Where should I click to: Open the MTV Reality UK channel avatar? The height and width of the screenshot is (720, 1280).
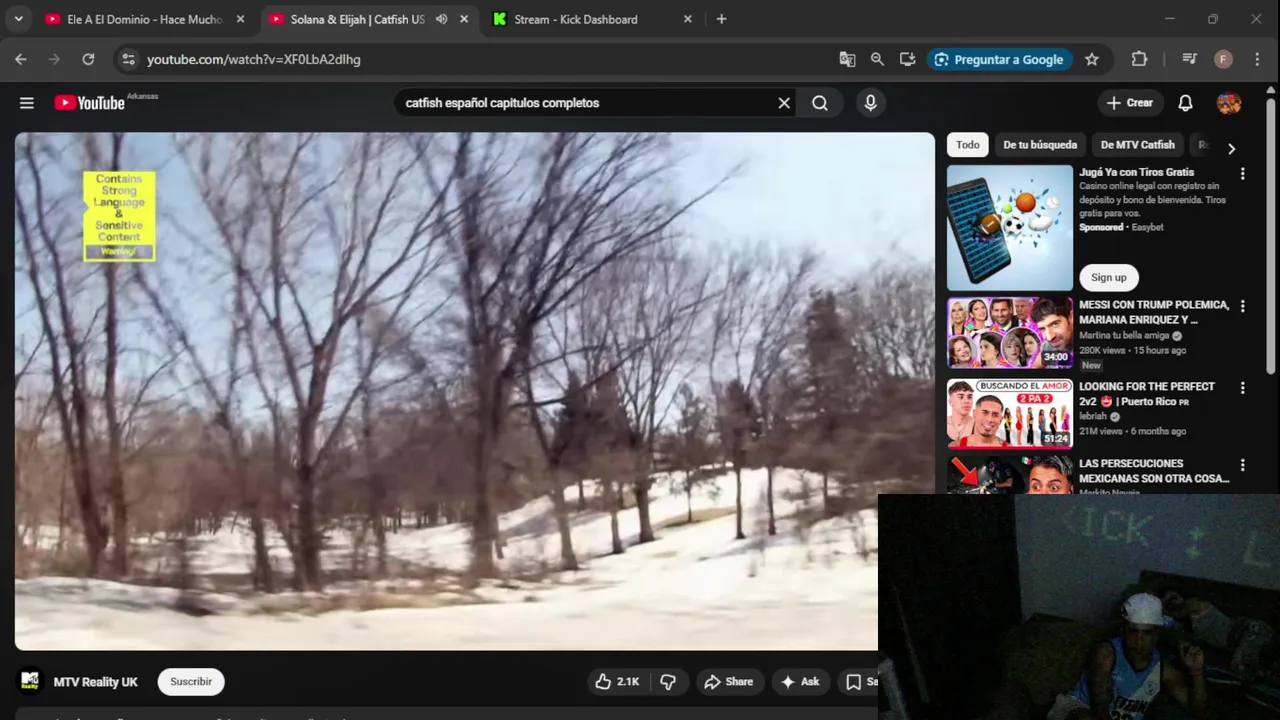(31, 681)
